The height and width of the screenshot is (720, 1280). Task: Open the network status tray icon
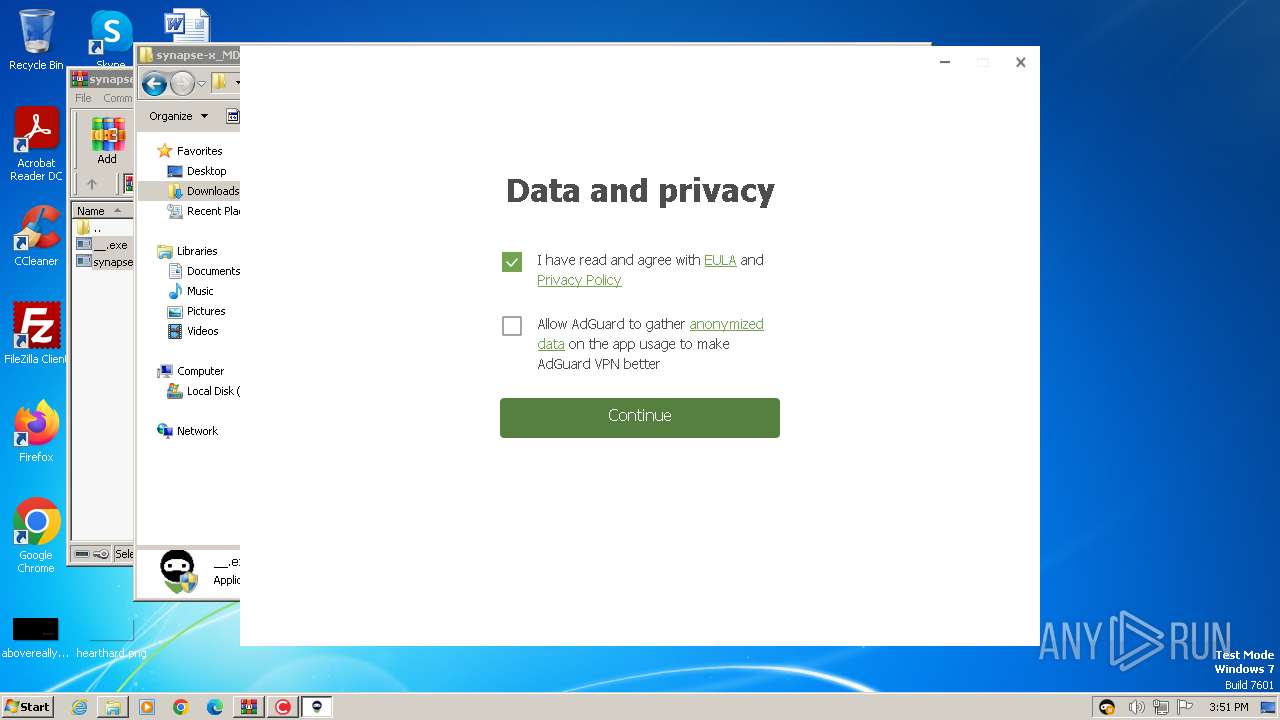coord(1161,707)
